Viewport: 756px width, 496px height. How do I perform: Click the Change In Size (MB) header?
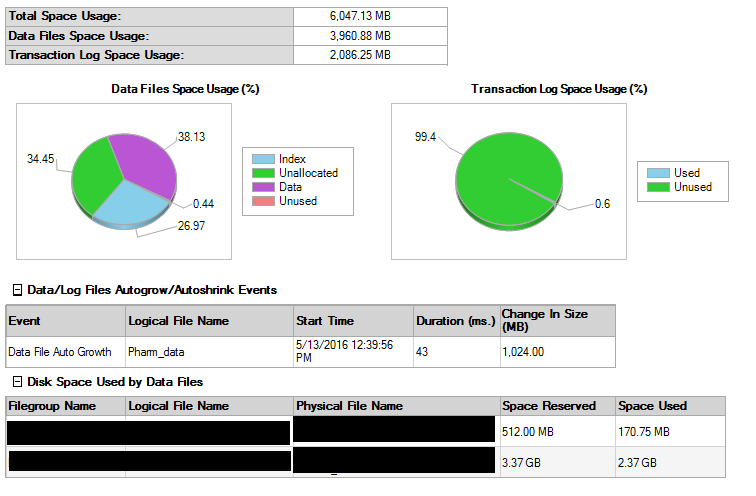tap(555, 320)
